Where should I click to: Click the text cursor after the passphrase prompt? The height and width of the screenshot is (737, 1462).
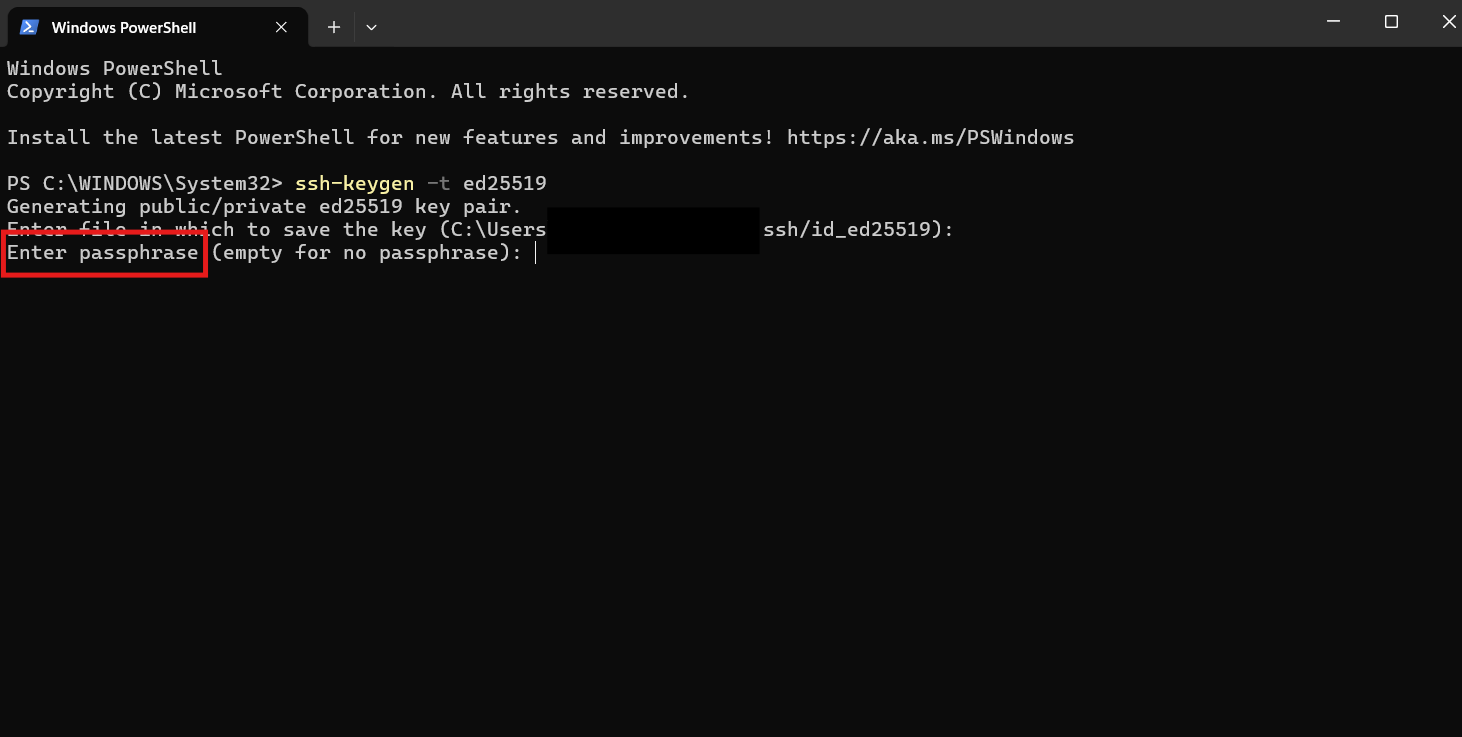tap(536, 253)
